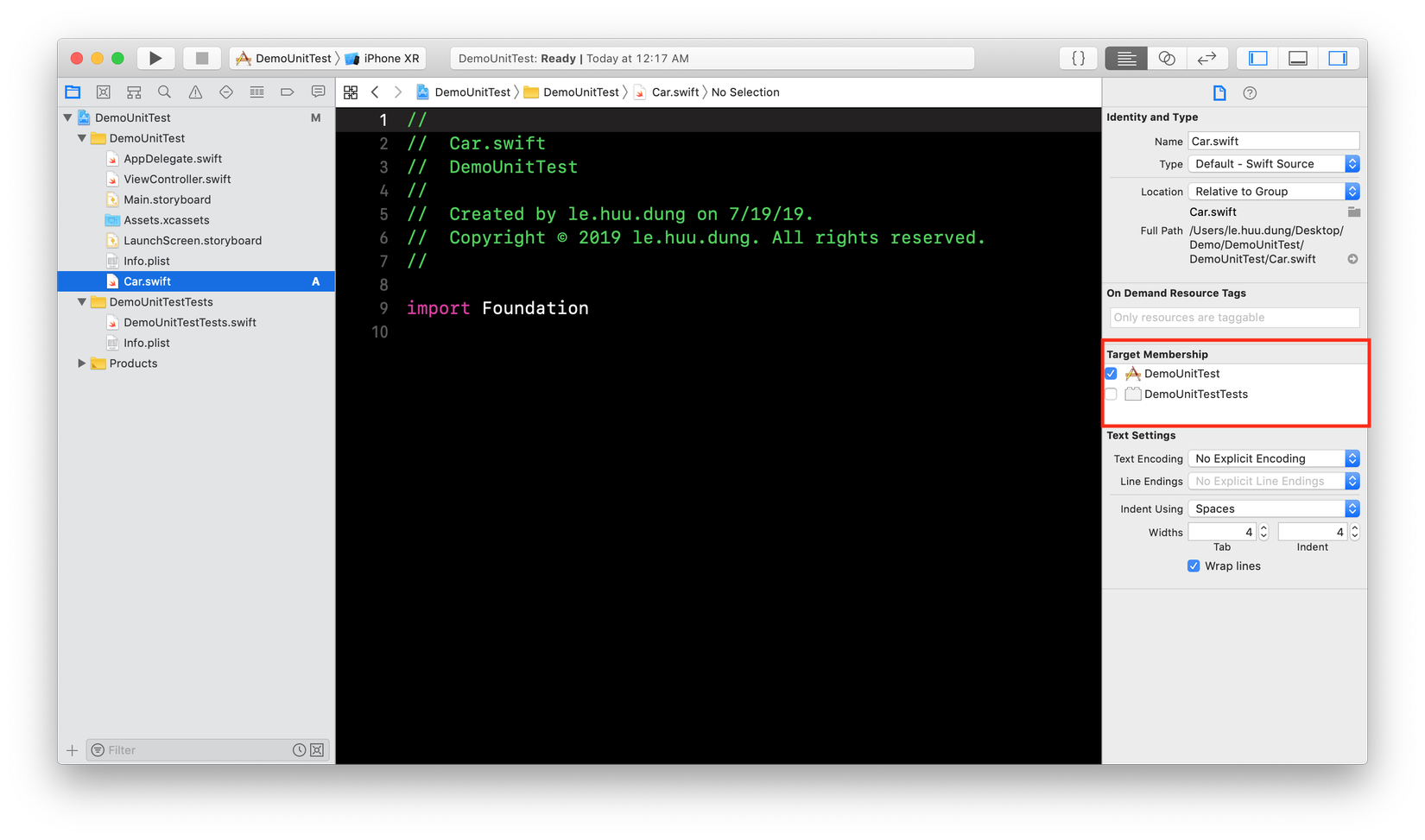This screenshot has height=840, width=1425.
Task: Open the Indent Using dropdown
Action: pos(1274,508)
